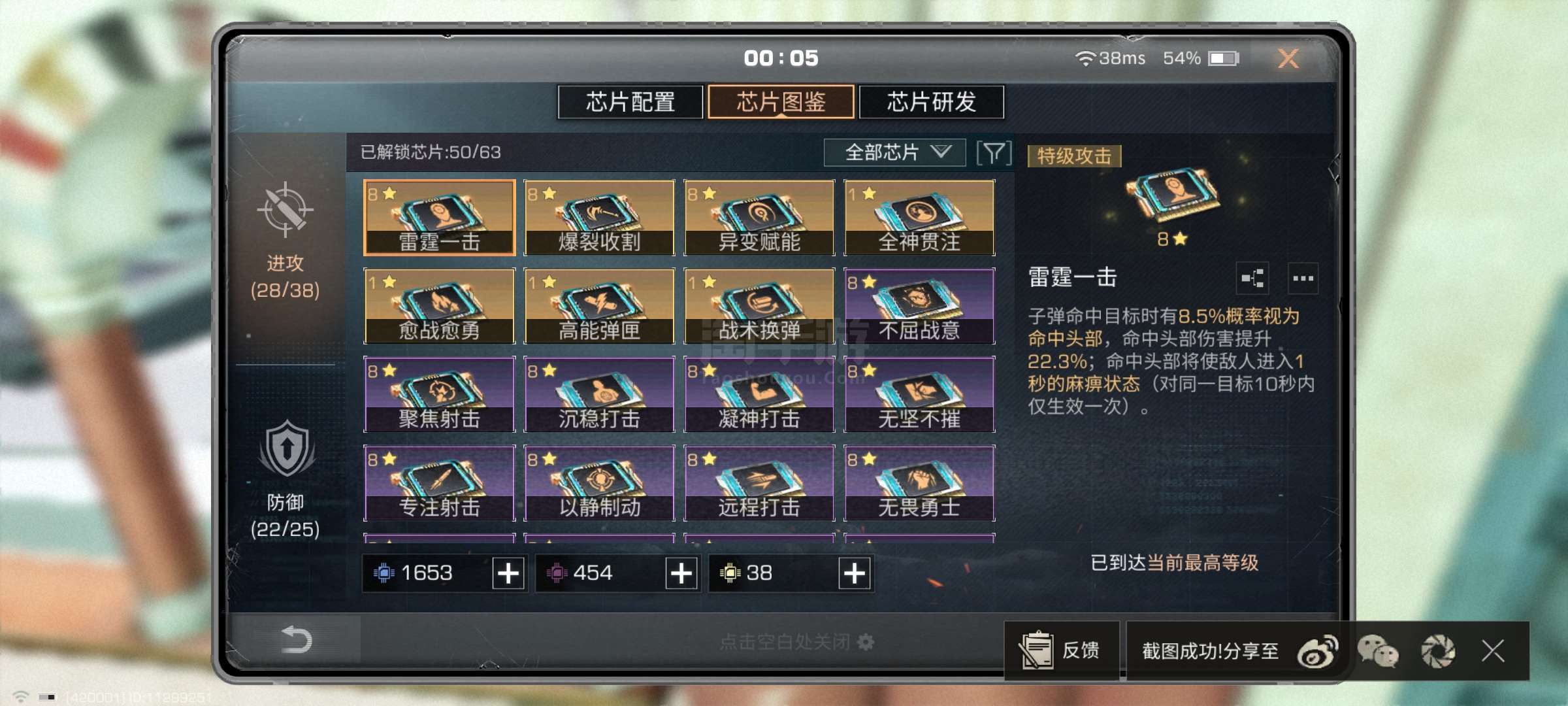Add more purple chip currency 454

(681, 573)
